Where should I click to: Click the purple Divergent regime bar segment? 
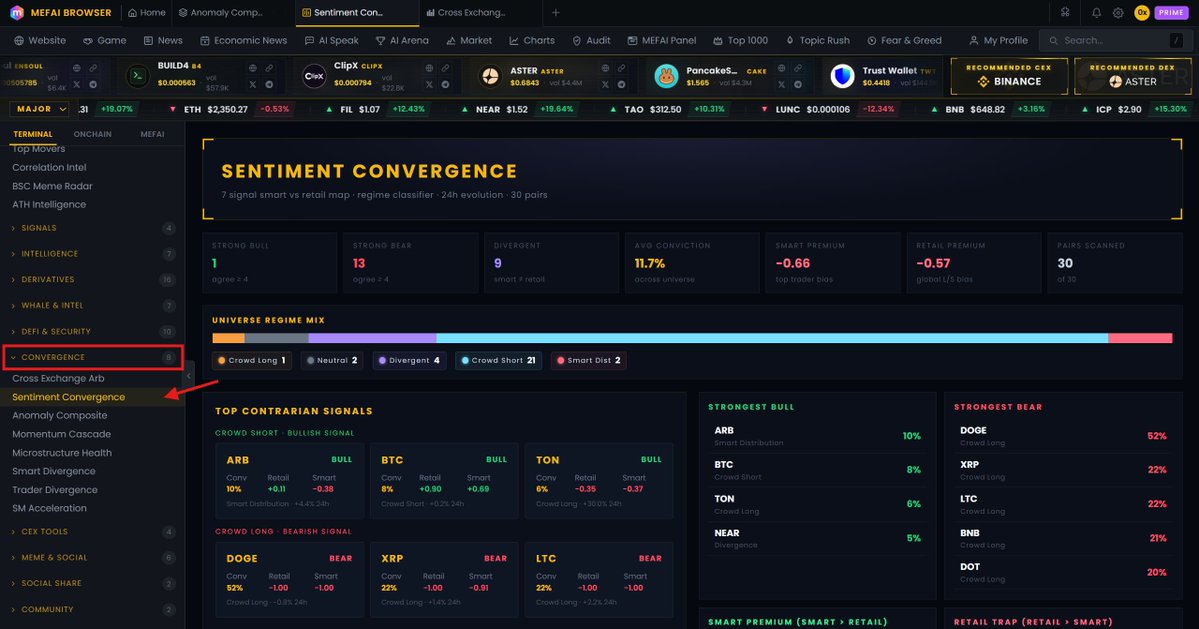(372, 338)
